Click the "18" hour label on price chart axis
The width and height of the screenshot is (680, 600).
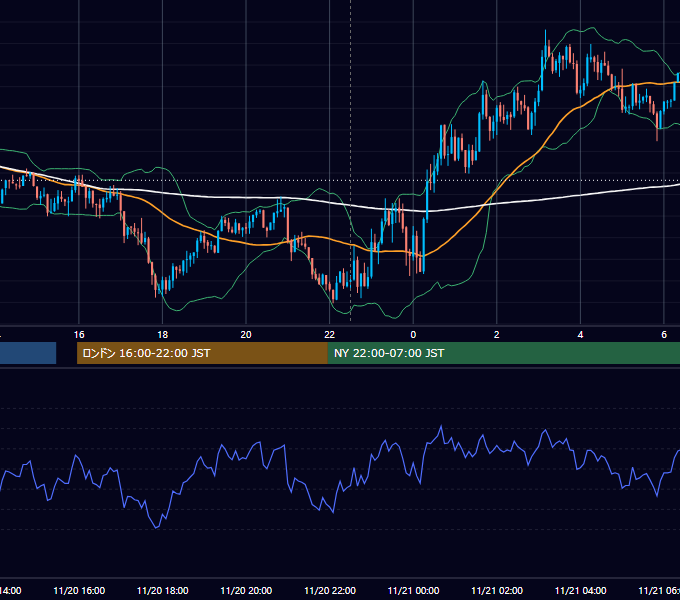pos(163,335)
